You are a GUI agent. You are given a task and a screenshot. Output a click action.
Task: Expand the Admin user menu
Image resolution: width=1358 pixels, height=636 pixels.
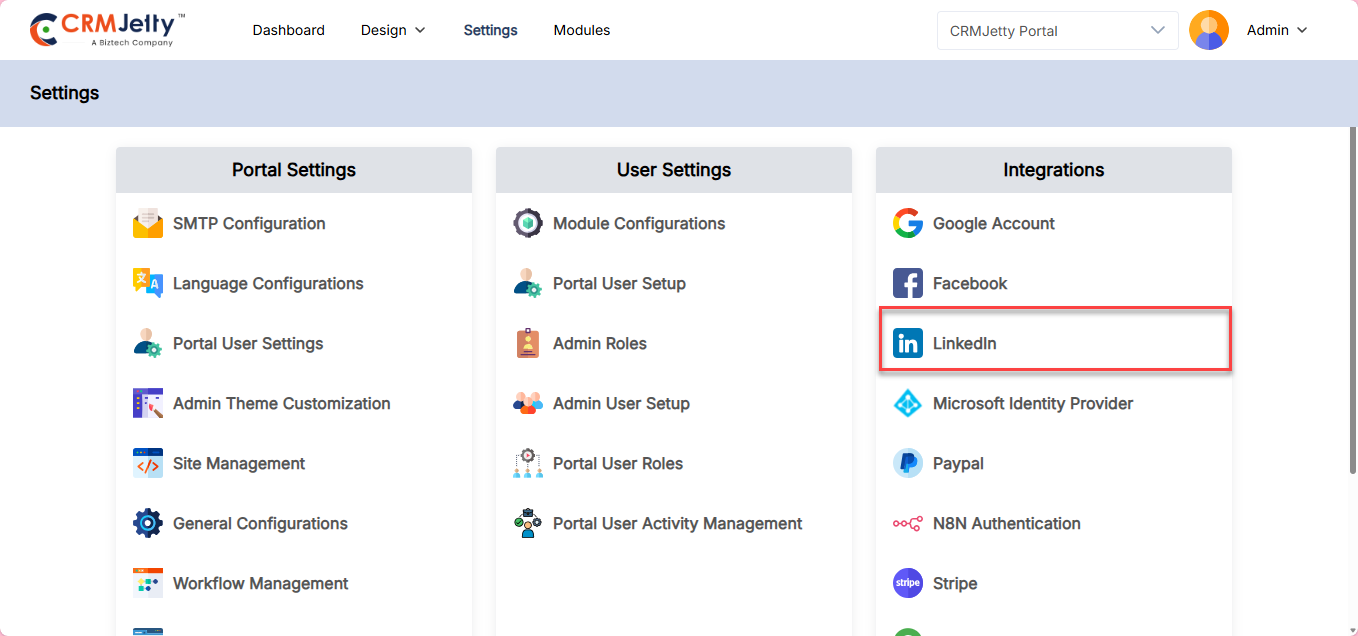tap(1277, 30)
